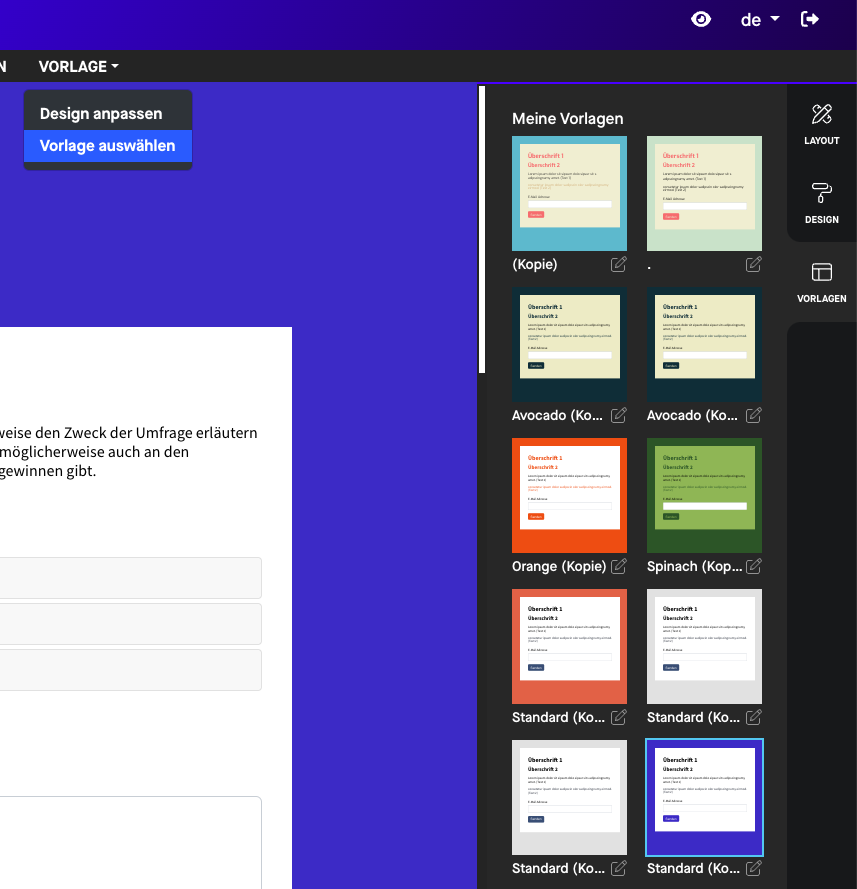Click edit icon for the dot-named template
The width and height of the screenshot is (857, 889).
pos(754,264)
